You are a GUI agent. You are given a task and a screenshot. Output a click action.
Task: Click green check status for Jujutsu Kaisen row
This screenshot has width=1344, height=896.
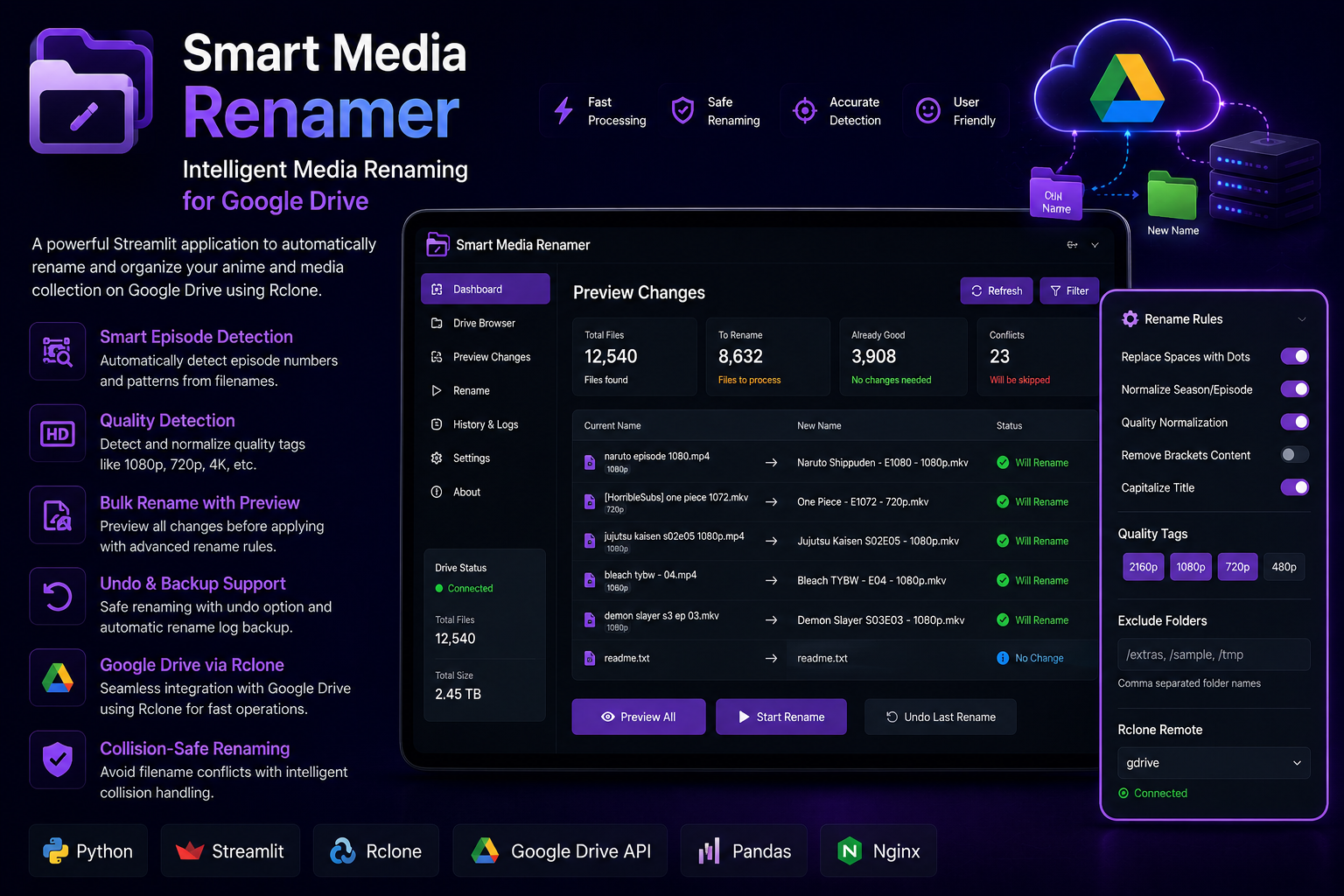click(x=1003, y=541)
